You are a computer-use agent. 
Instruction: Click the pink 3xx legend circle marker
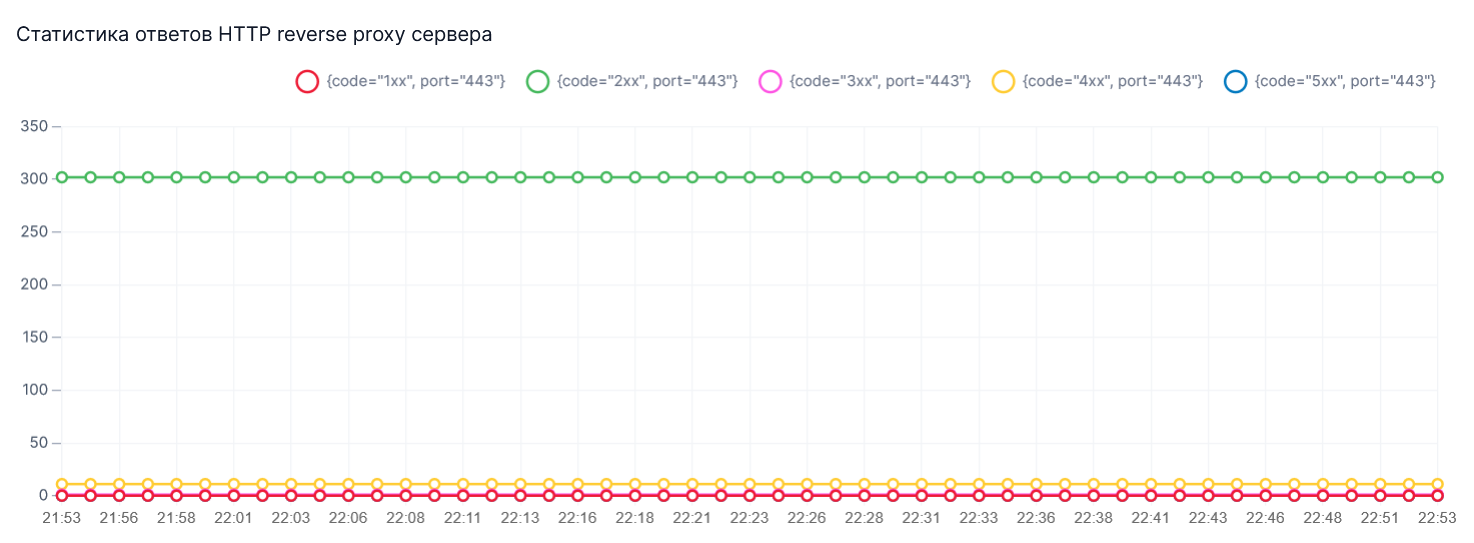(770, 82)
